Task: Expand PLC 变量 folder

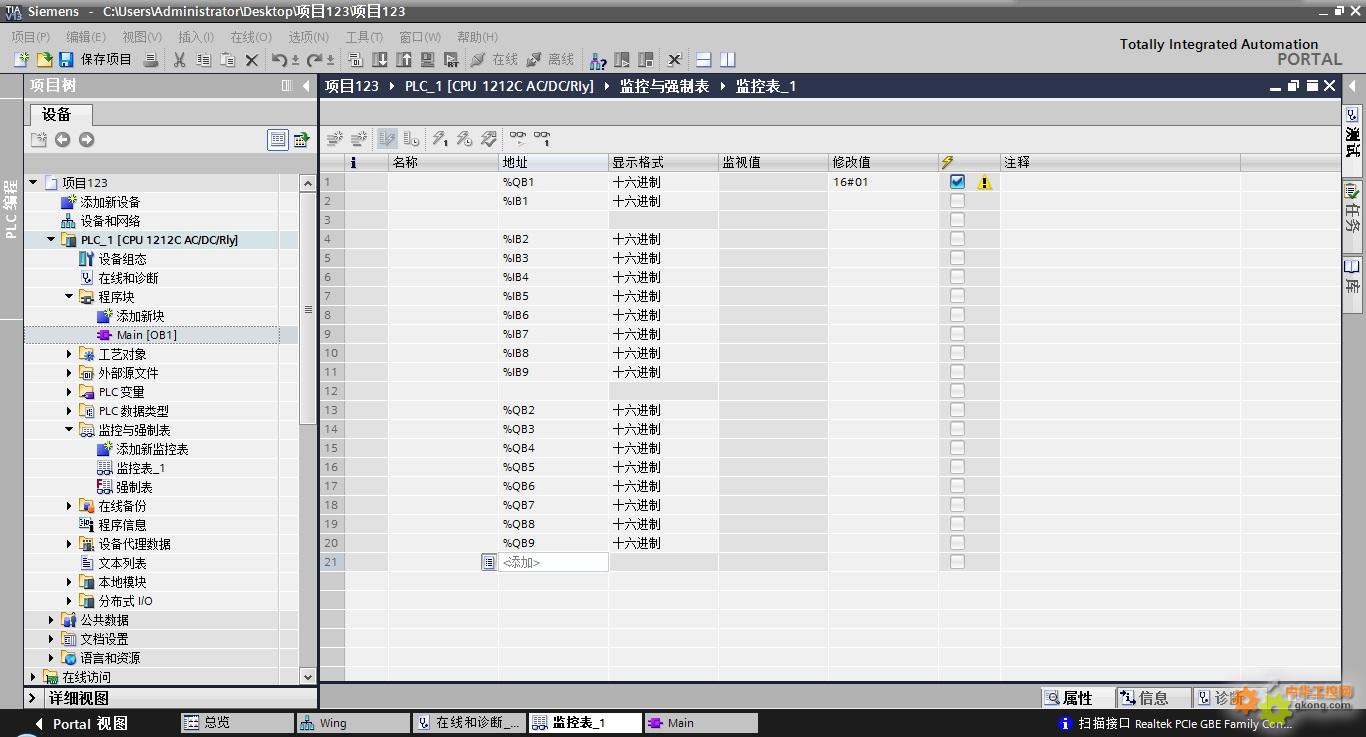Action: tap(69, 392)
